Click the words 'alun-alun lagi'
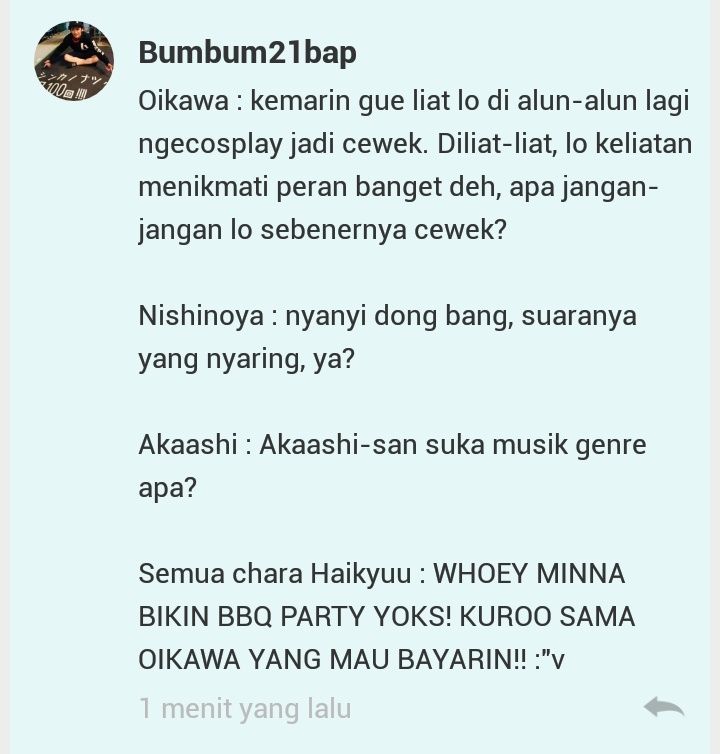This screenshot has width=720, height=754. coord(603,102)
